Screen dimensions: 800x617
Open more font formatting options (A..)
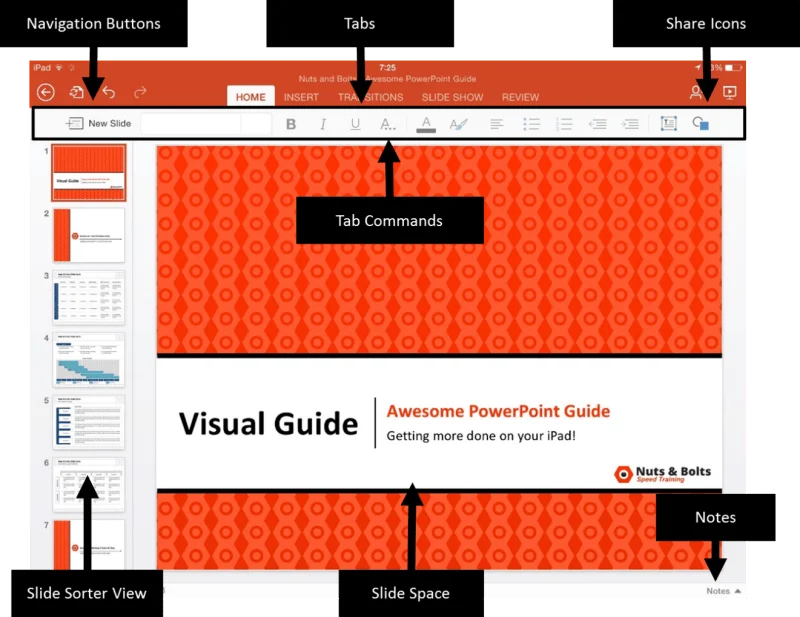point(388,124)
